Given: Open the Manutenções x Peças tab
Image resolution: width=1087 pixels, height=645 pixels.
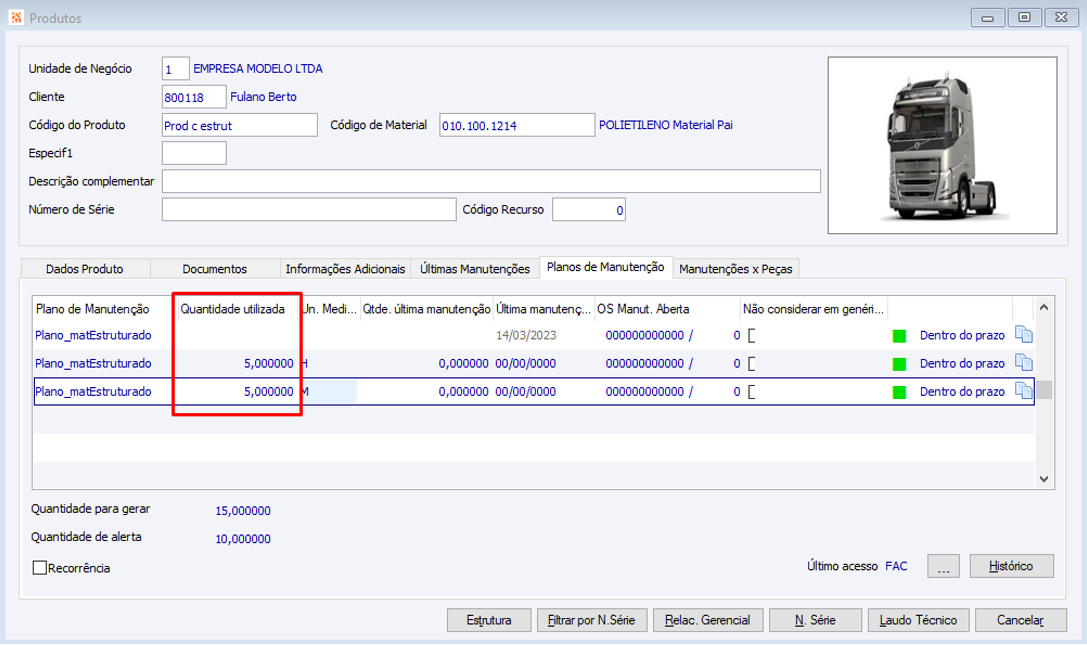Looking at the screenshot, I should pos(736,268).
